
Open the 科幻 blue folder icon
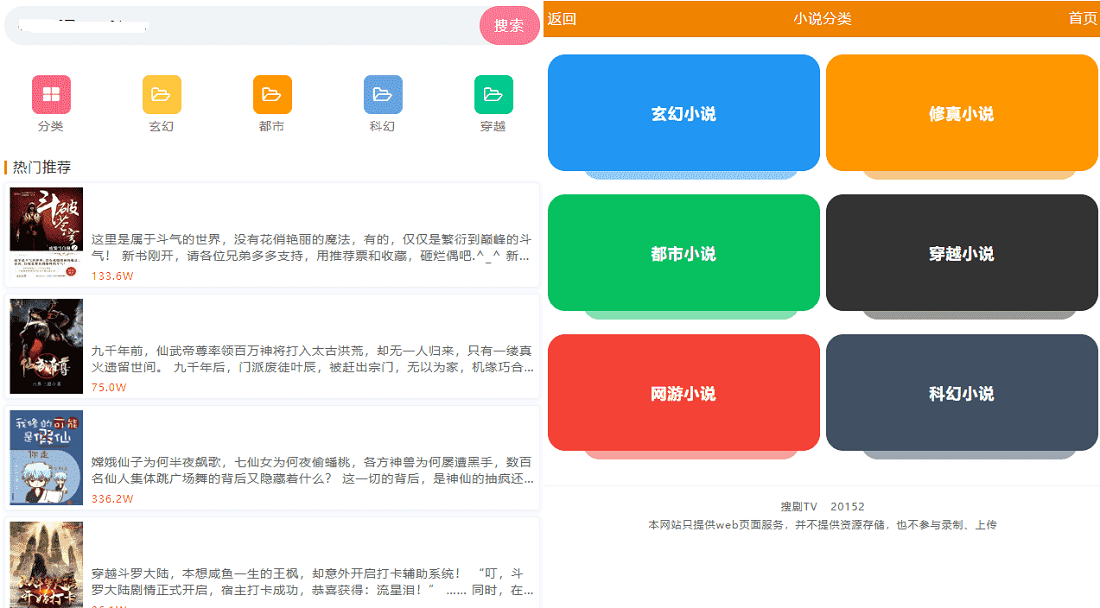click(382, 95)
